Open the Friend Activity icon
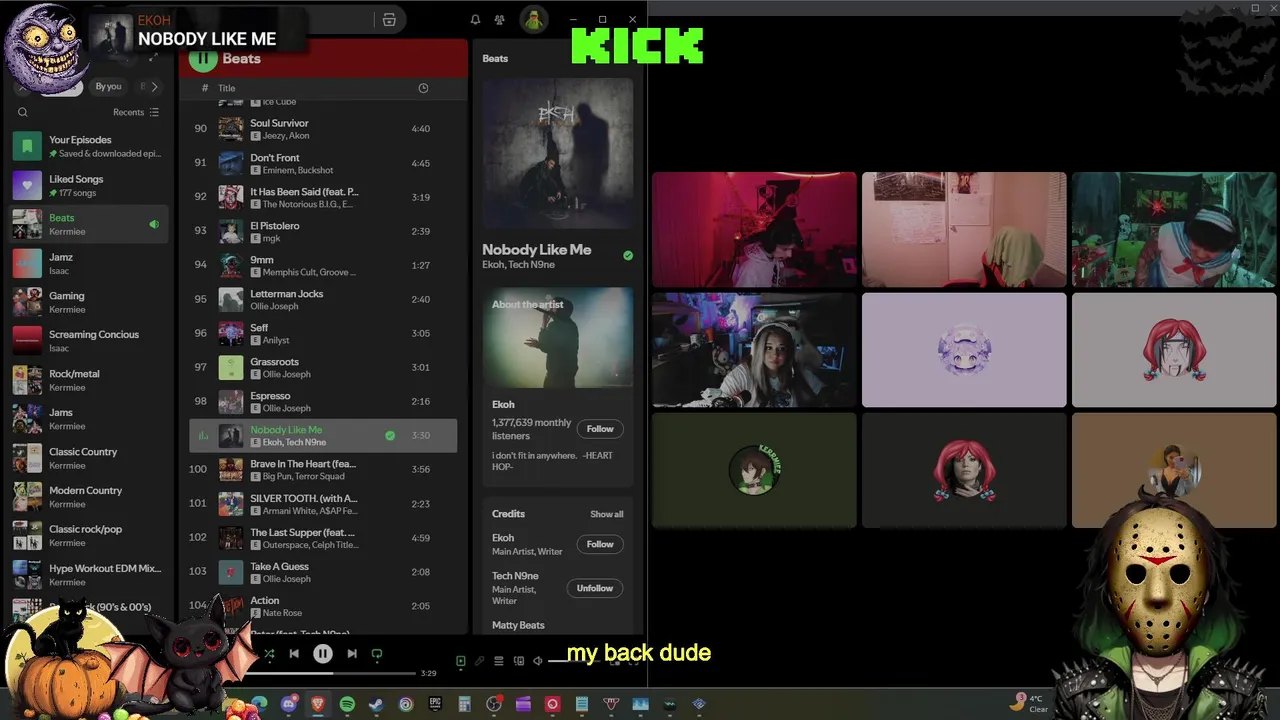 (x=499, y=20)
